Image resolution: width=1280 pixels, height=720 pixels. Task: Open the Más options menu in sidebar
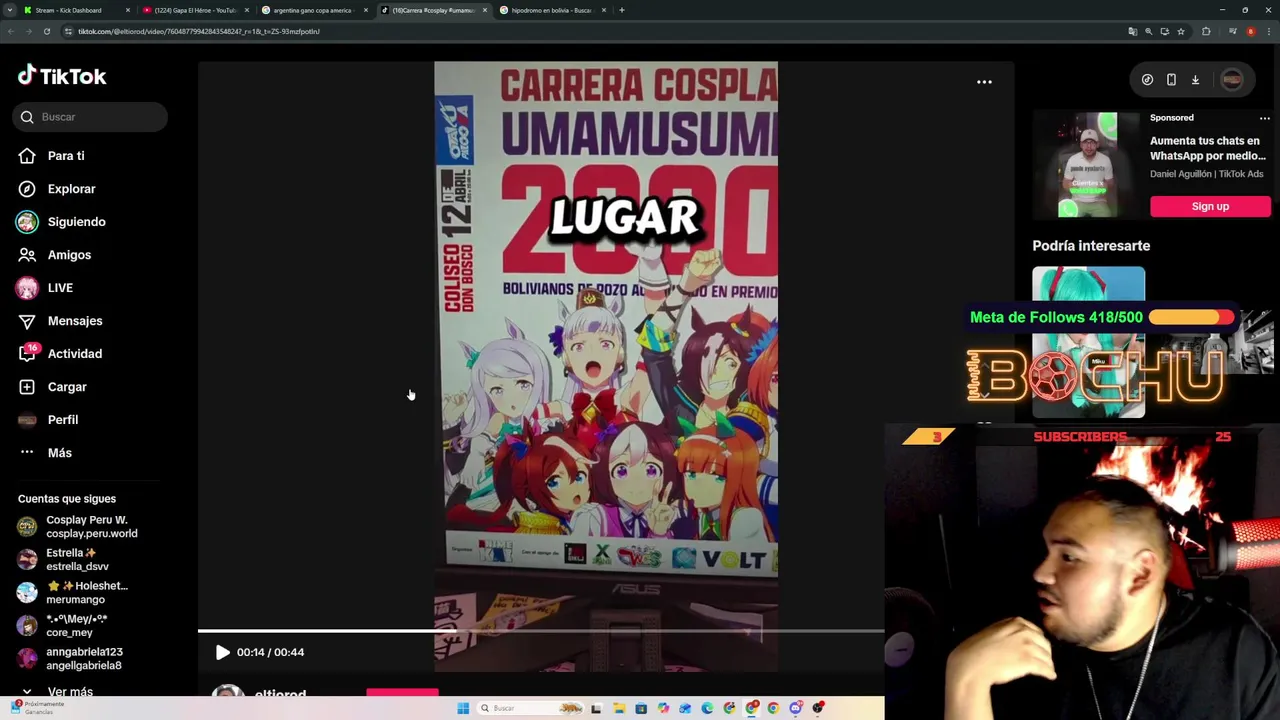click(60, 453)
